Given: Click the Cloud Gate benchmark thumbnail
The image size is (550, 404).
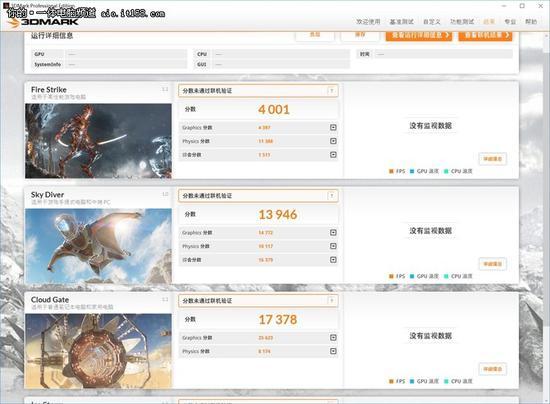Looking at the screenshot, I should click(98, 351).
